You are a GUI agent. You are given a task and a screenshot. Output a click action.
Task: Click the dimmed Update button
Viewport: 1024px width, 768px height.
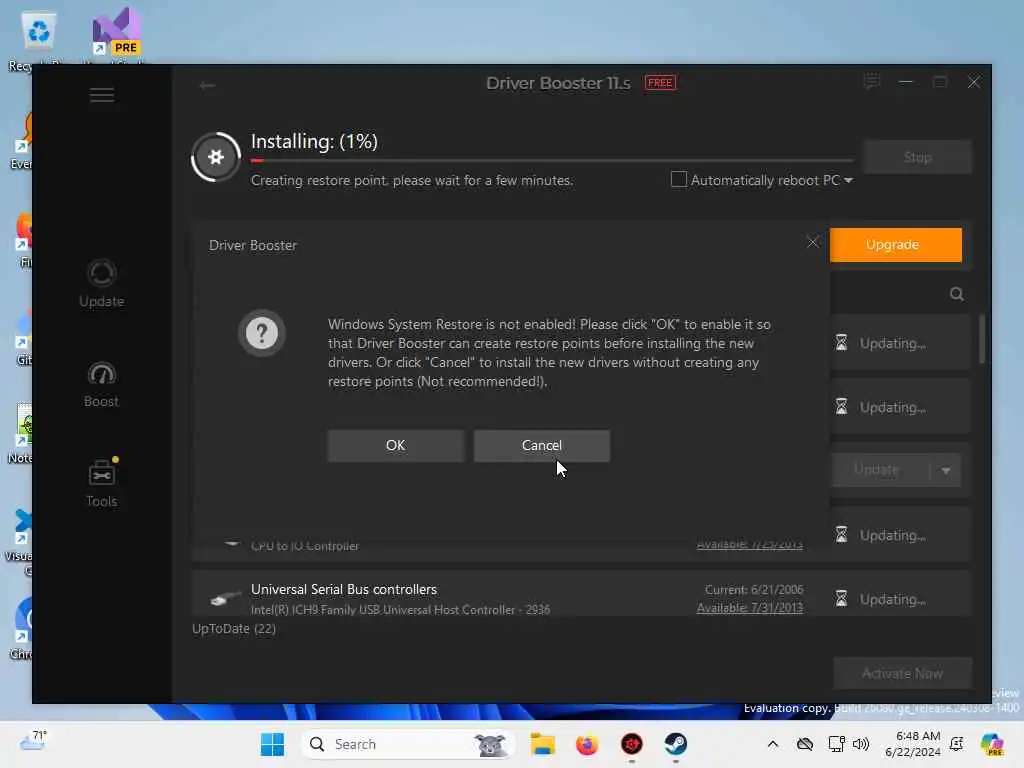[876, 470]
